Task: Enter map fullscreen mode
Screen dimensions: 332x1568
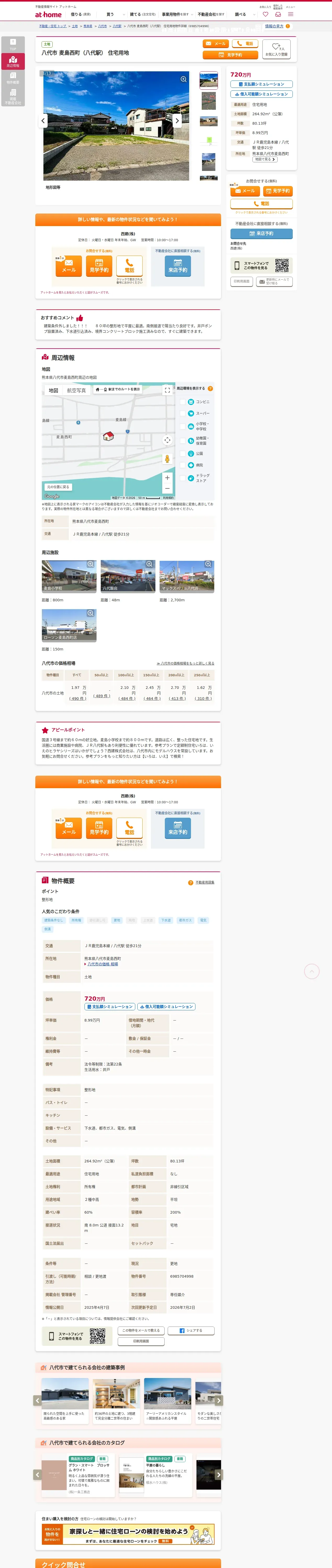Action: pyautogui.click(x=167, y=390)
